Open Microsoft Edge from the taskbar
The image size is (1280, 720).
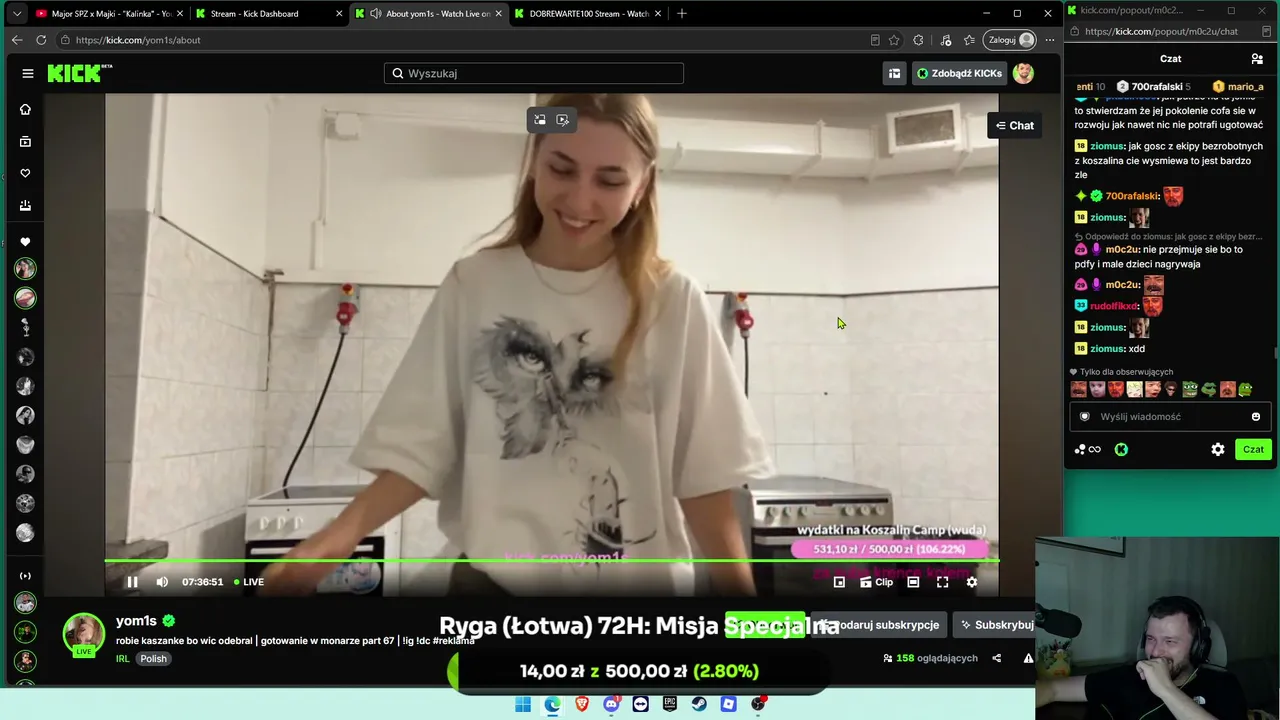[x=552, y=704]
